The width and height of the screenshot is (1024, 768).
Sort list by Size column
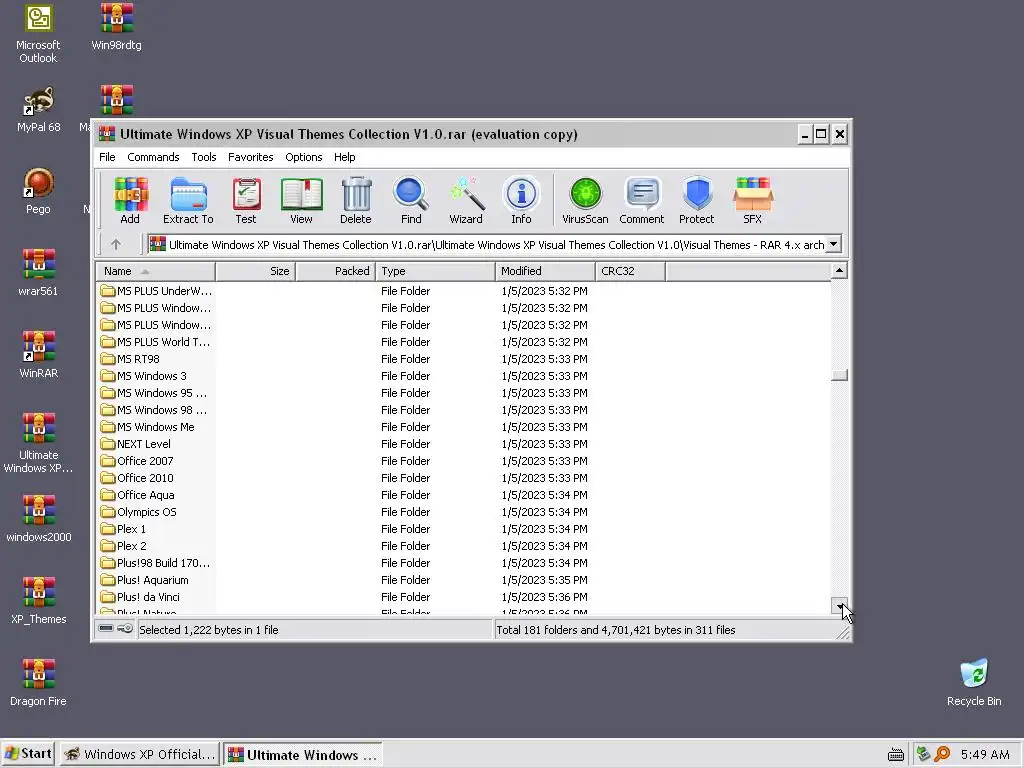click(x=255, y=271)
